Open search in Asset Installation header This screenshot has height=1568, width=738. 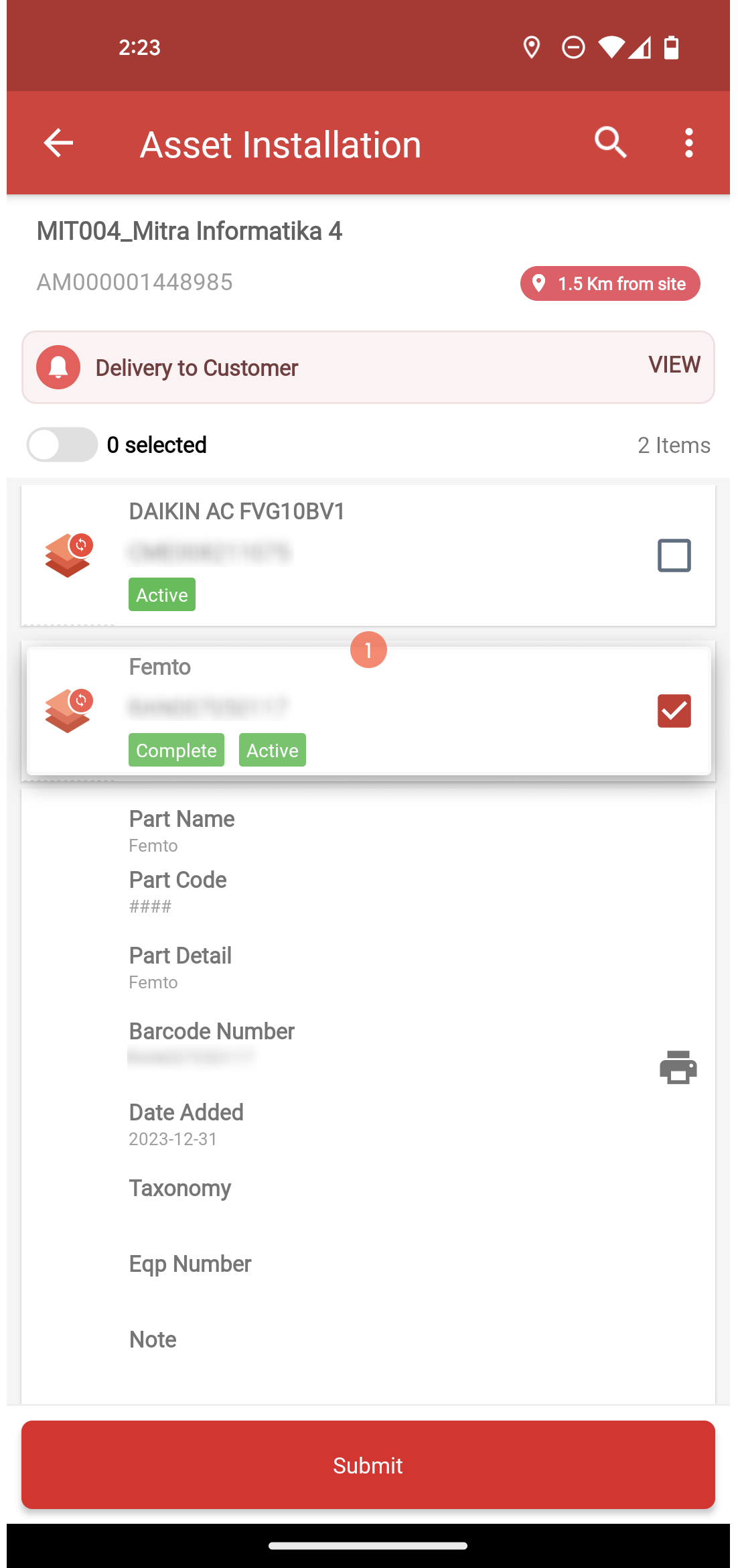click(611, 143)
